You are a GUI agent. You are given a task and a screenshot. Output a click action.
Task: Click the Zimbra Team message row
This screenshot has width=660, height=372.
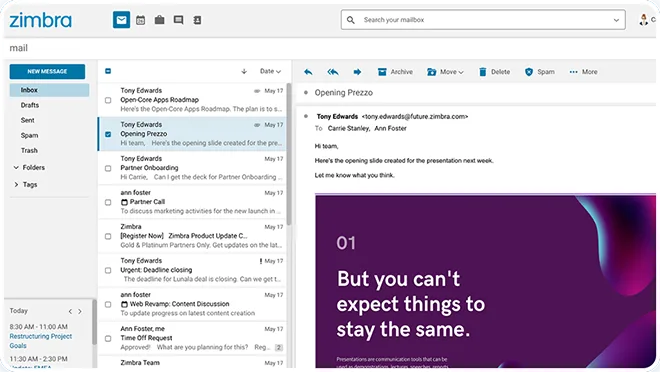coord(192,362)
